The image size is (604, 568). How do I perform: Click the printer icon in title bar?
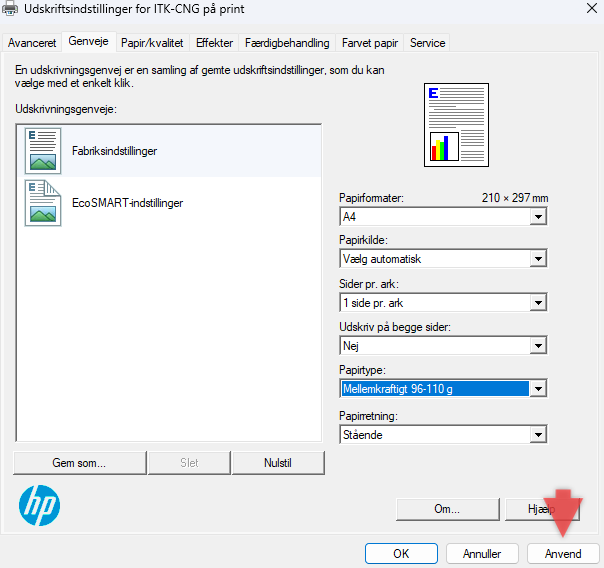10,8
